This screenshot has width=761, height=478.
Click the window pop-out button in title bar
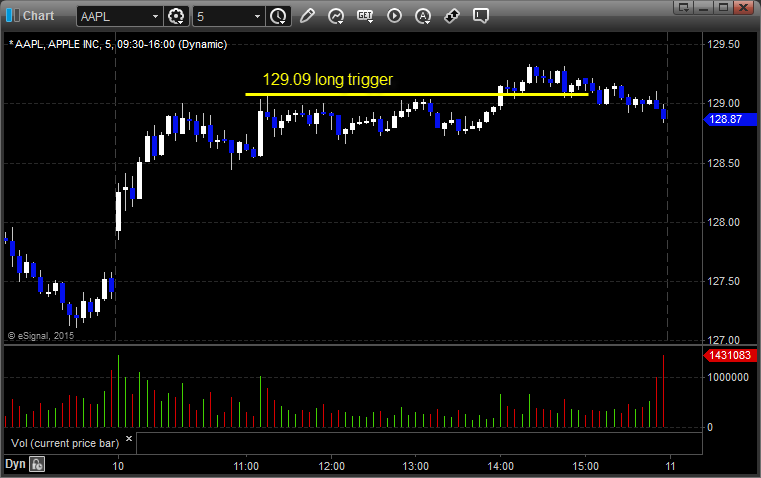(683, 7)
